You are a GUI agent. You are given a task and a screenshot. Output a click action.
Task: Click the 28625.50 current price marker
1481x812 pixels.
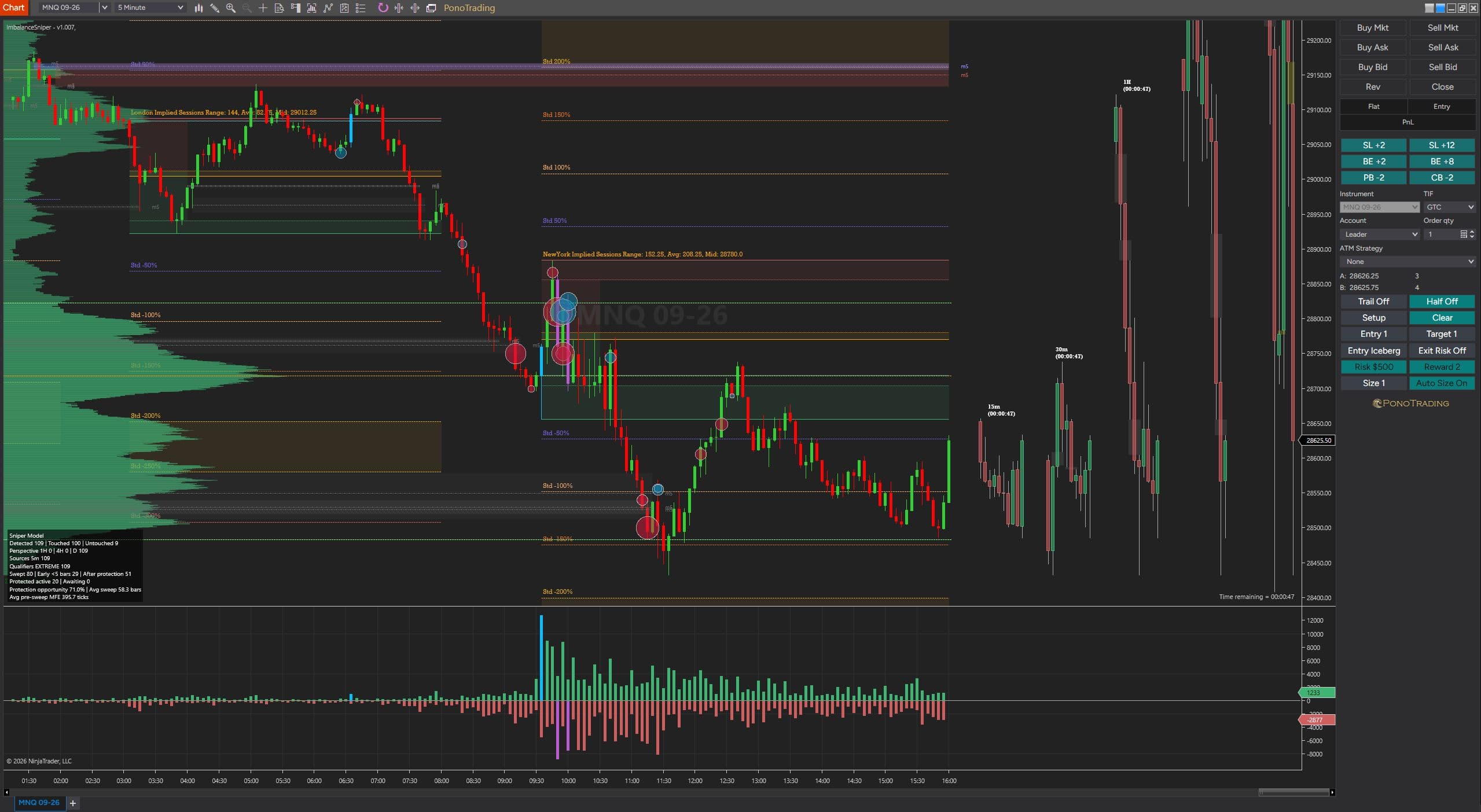pos(1318,440)
